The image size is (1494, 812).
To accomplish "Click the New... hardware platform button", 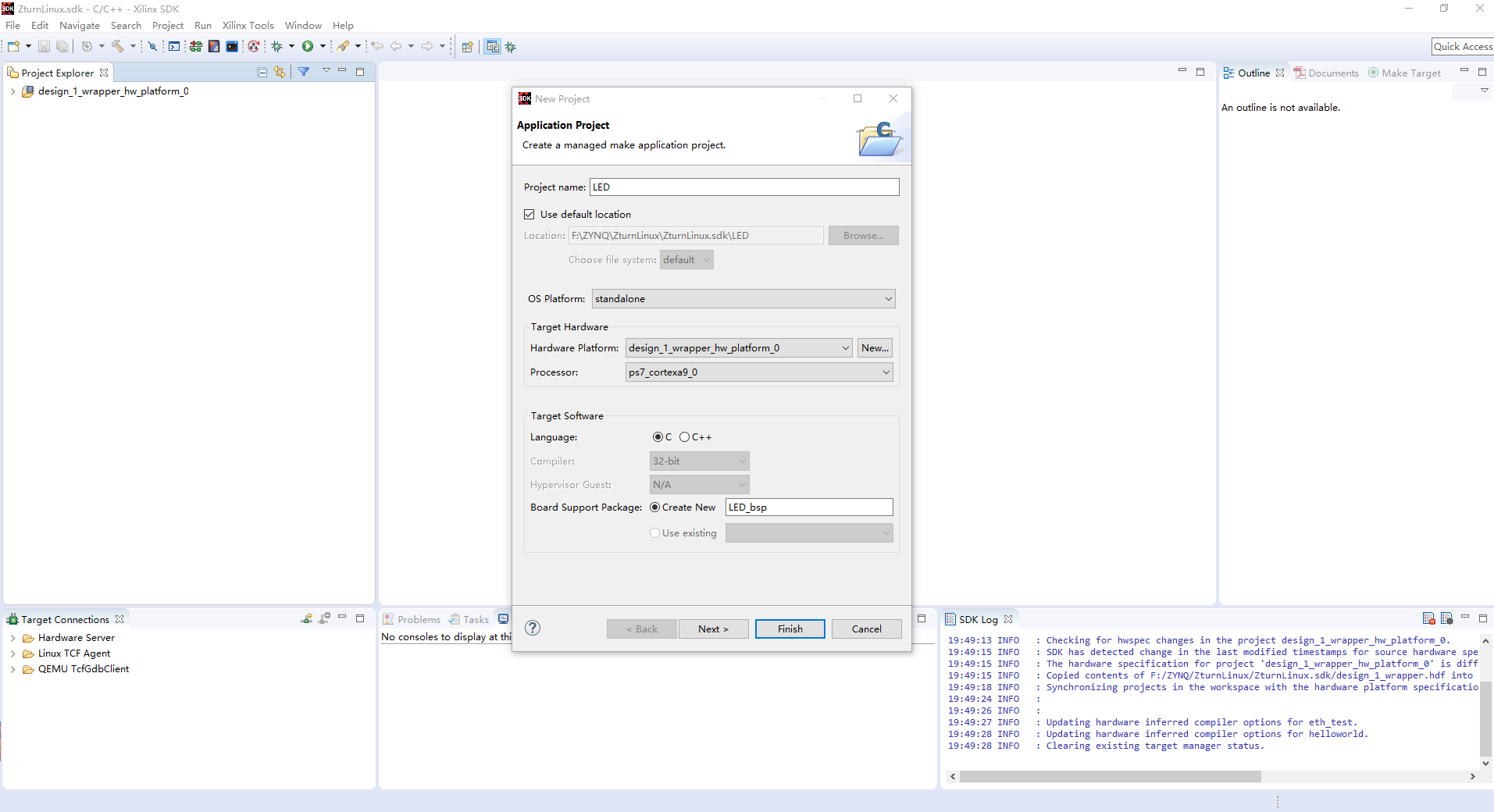I will (x=875, y=348).
